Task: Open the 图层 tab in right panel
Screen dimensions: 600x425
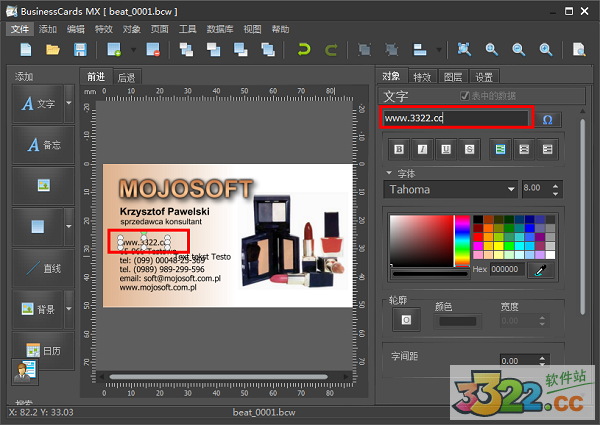Action: pos(453,78)
